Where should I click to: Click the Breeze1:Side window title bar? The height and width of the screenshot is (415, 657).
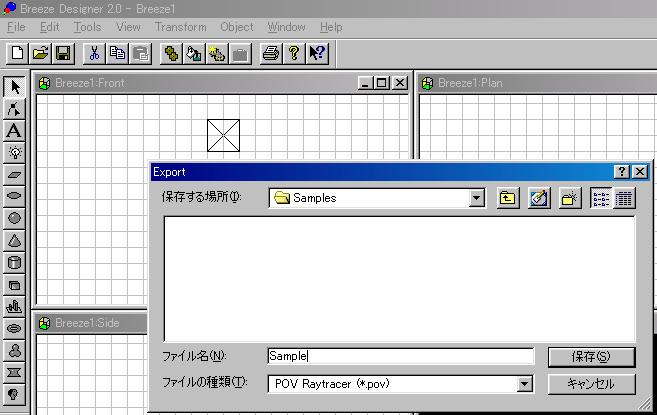91,323
